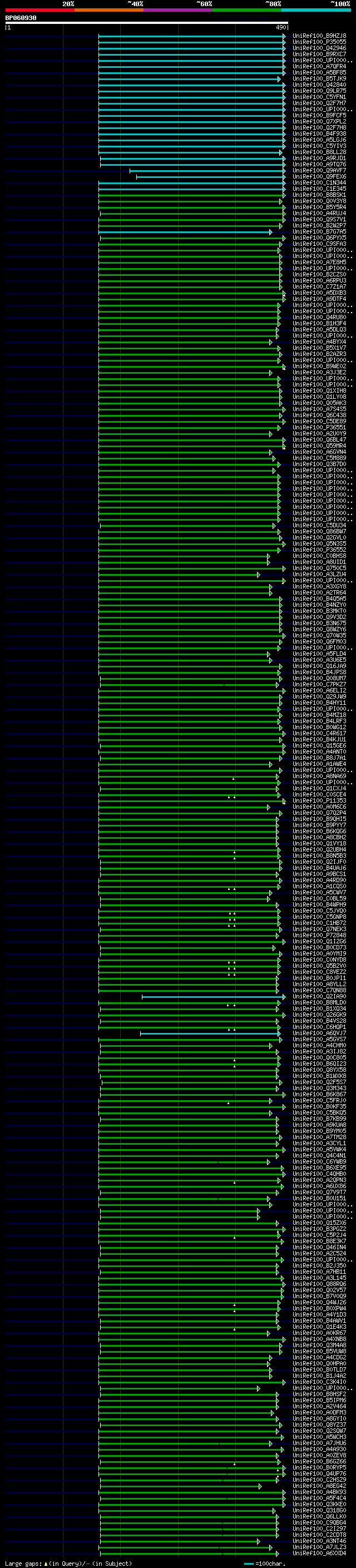The image size is (356, 1568).
Task: Open hit UniRef100_Q42840
Action: point(319,85)
